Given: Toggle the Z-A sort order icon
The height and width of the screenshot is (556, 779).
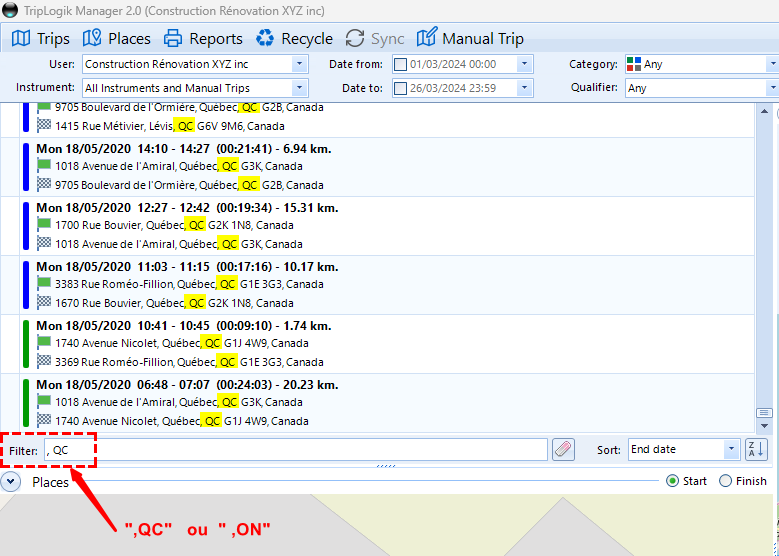Looking at the screenshot, I should [757, 450].
